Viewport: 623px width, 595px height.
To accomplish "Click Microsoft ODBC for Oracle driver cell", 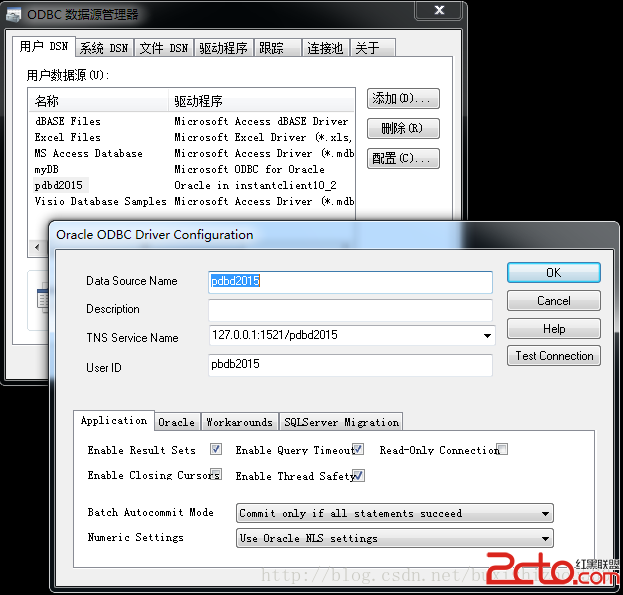I will click(250, 170).
